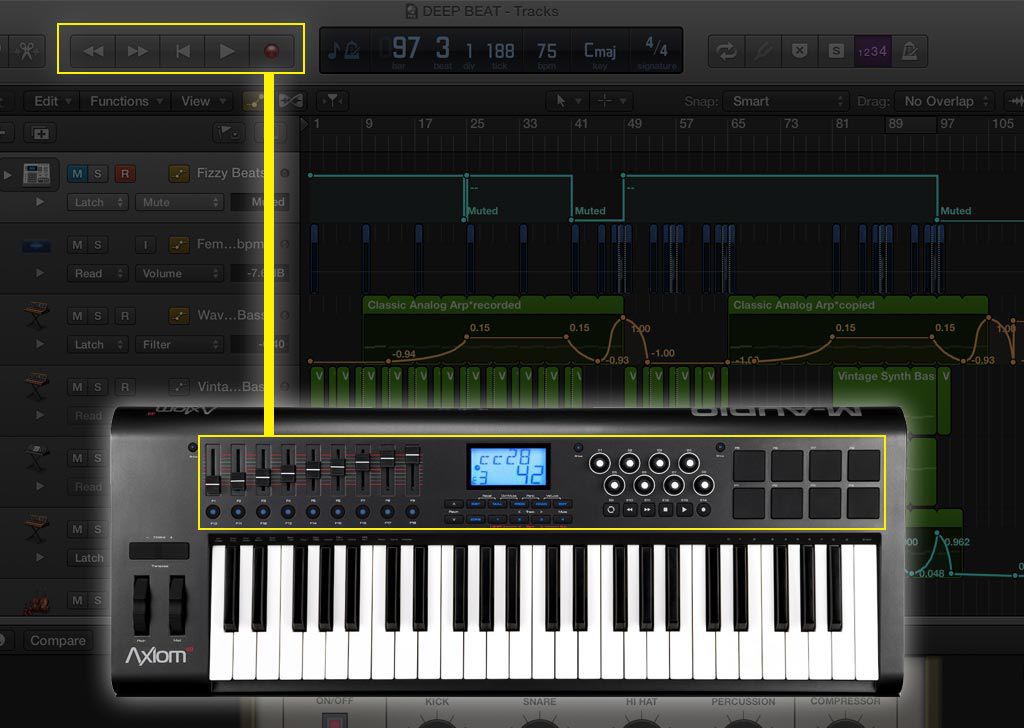1024x728 pixels.
Task: Open the Mute automation parameter menu
Action: pos(179,202)
